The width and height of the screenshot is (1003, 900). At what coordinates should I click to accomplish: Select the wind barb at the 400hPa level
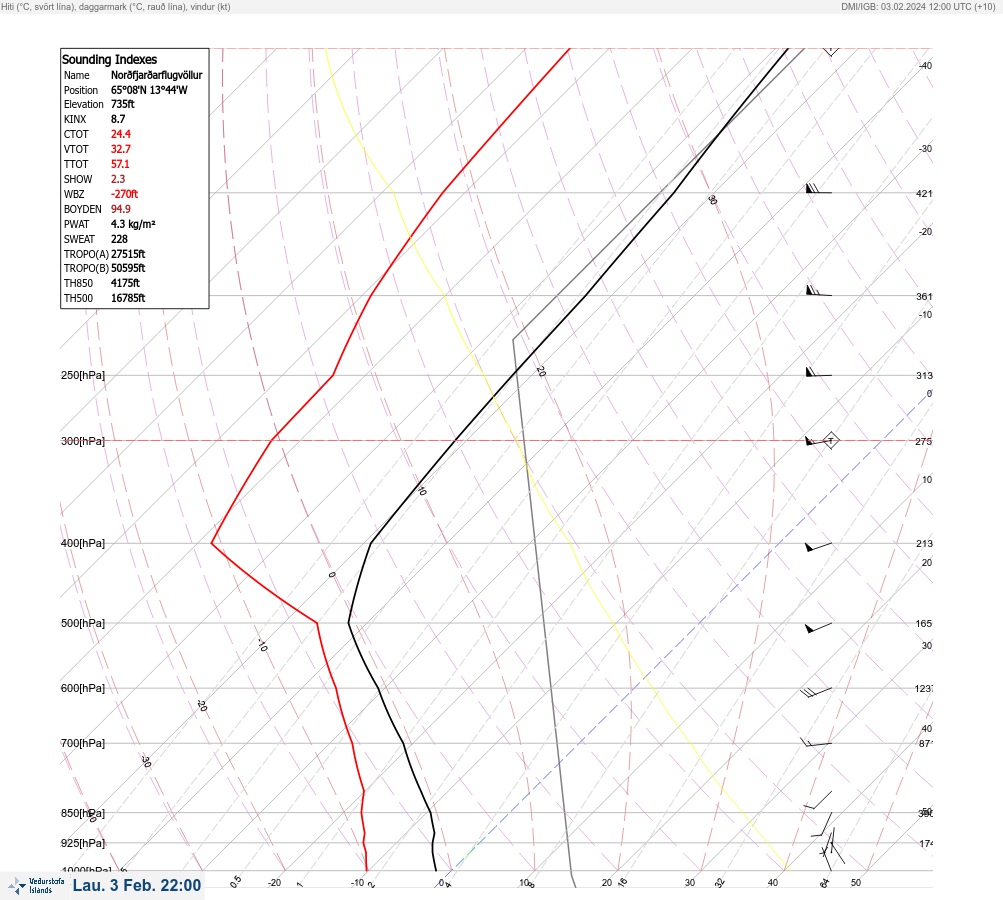click(819, 547)
